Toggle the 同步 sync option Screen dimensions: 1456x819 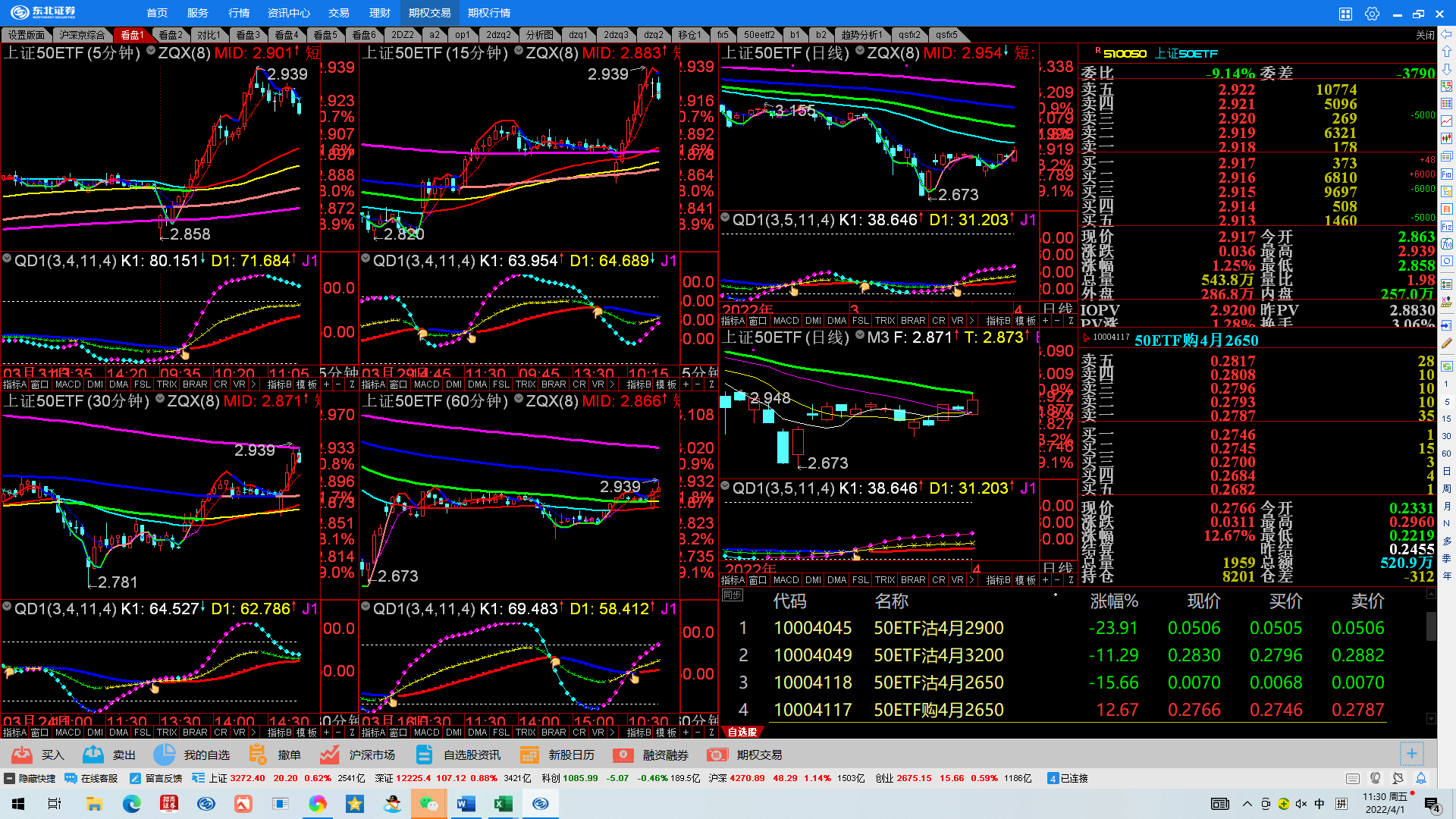[733, 595]
